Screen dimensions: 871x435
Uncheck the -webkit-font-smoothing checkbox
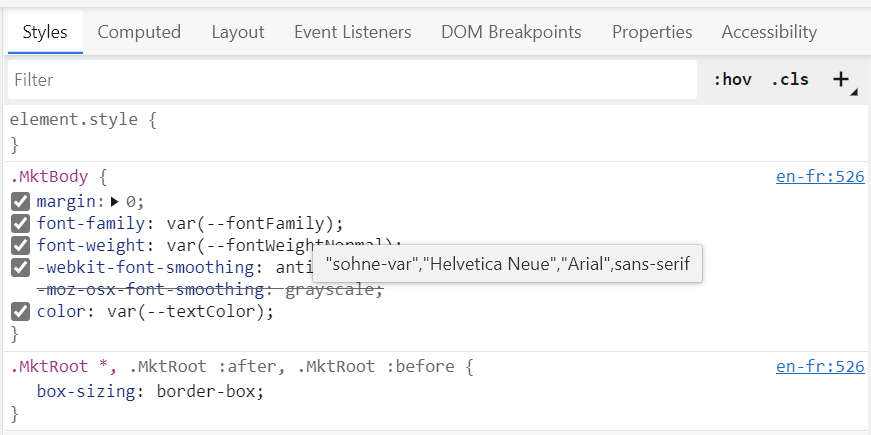point(20,267)
